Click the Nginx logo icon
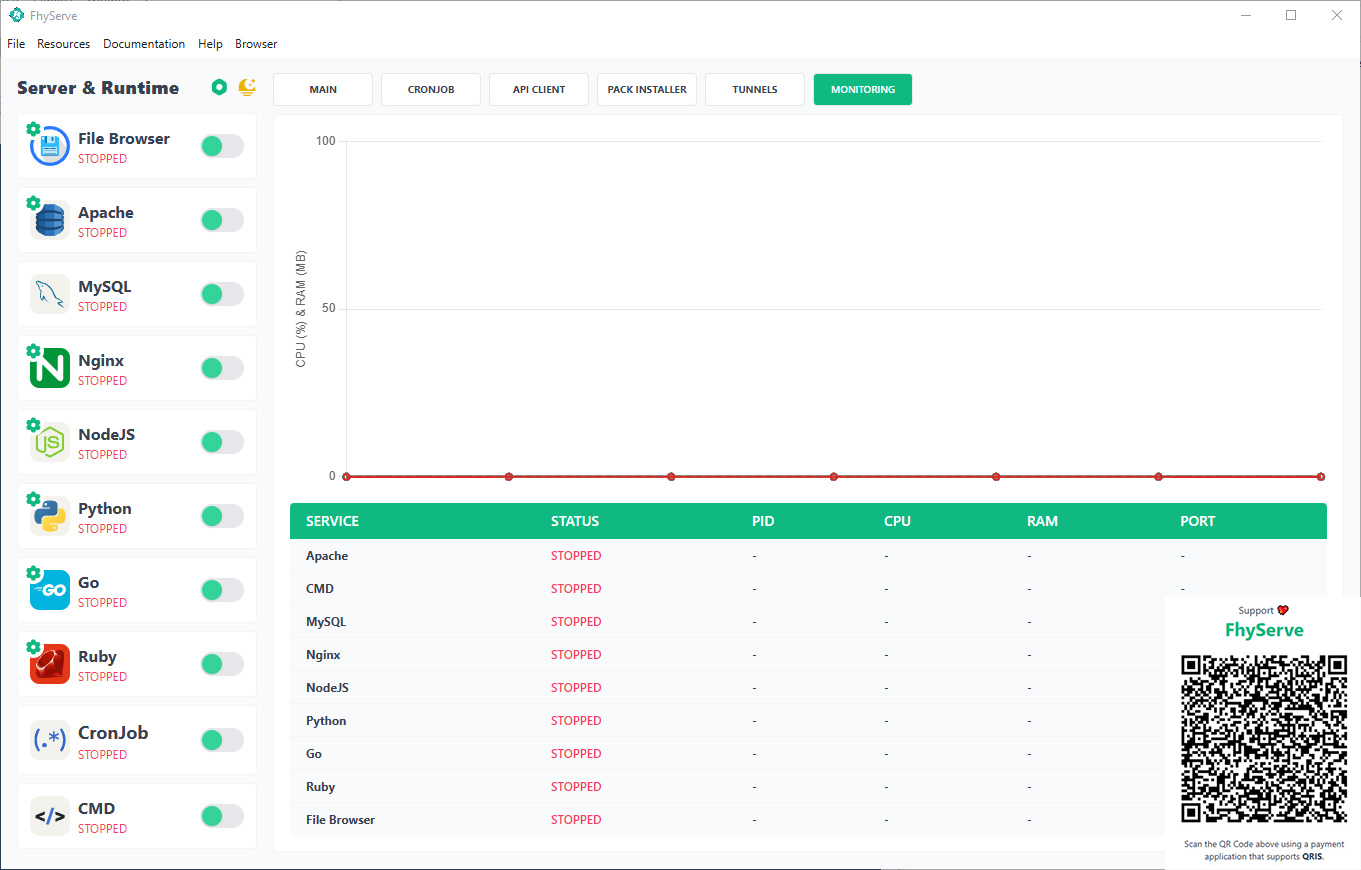The height and width of the screenshot is (870, 1361). 50,368
